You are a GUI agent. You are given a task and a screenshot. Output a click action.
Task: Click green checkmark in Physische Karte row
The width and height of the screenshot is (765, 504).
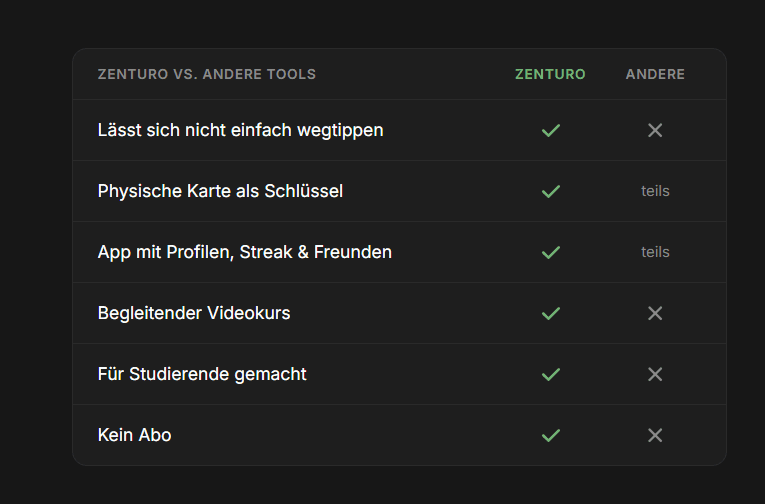point(550,191)
